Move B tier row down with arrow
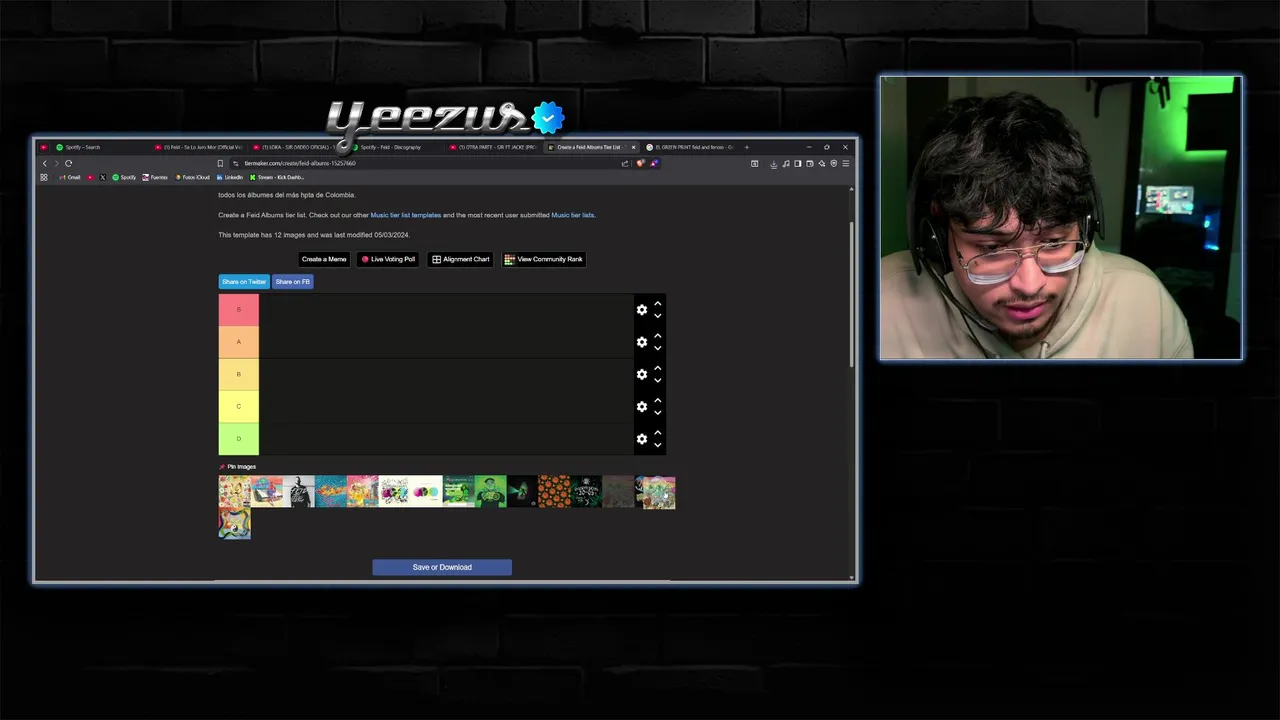Screen dimensions: 1280x720 657,380
